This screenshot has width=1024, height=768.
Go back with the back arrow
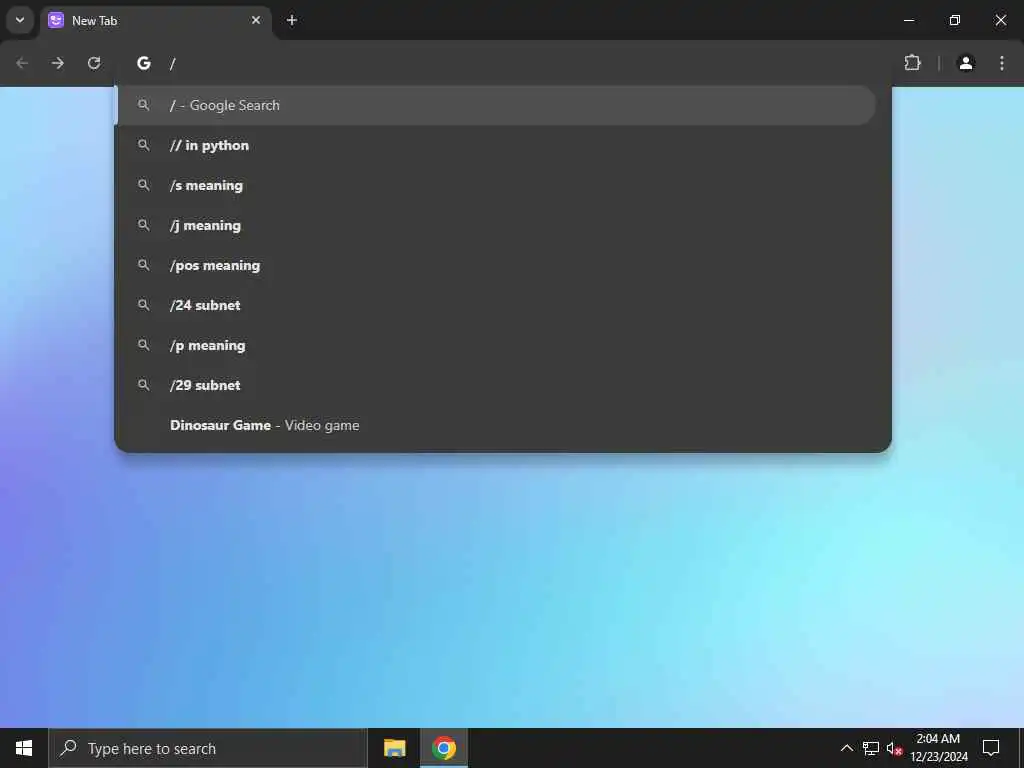pos(22,63)
